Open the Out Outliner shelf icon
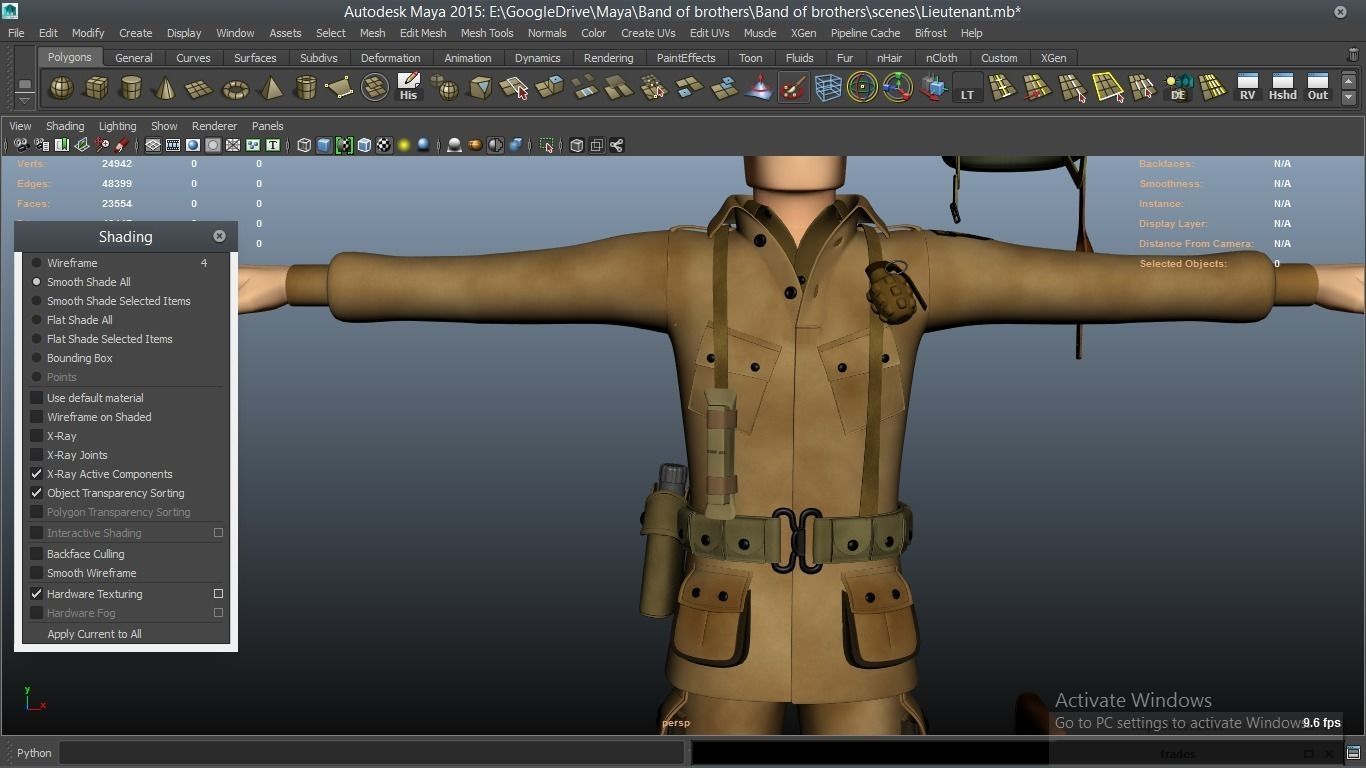Screen dimensions: 1366x768 click(1318, 87)
